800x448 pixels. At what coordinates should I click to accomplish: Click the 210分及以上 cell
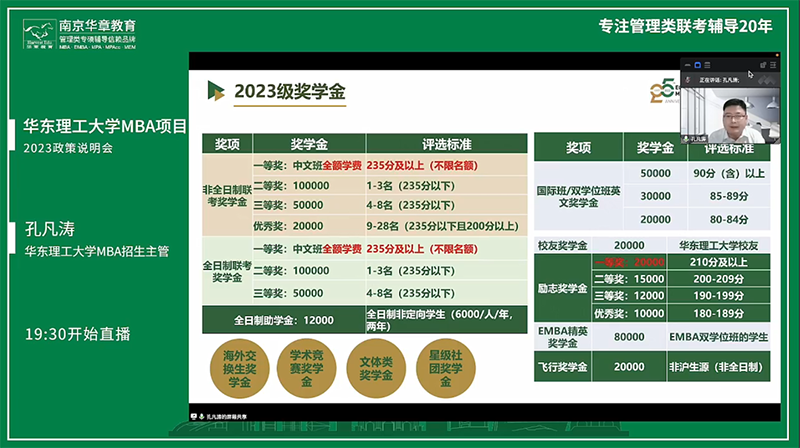718,262
